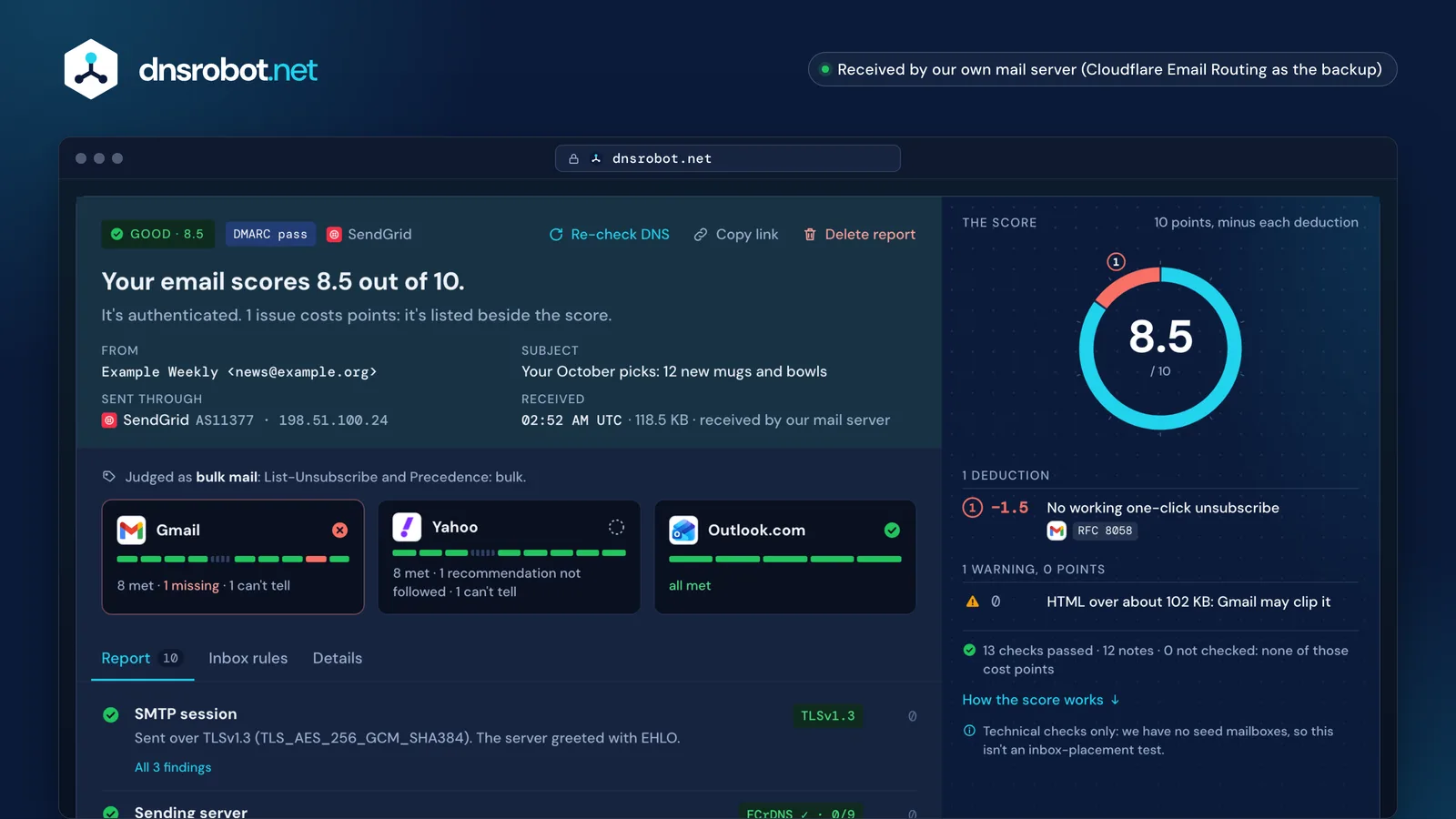This screenshot has width=1456, height=819.
Task: Click the info icon beside Technical checks note
Action: point(969,731)
